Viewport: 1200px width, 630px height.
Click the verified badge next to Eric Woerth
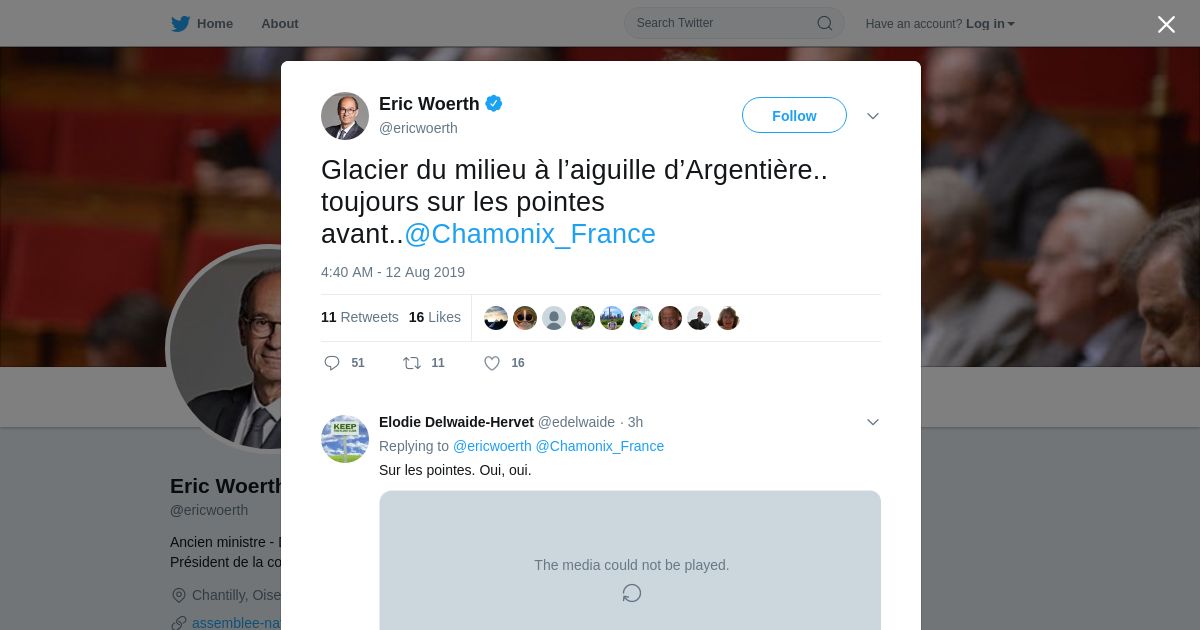494,103
